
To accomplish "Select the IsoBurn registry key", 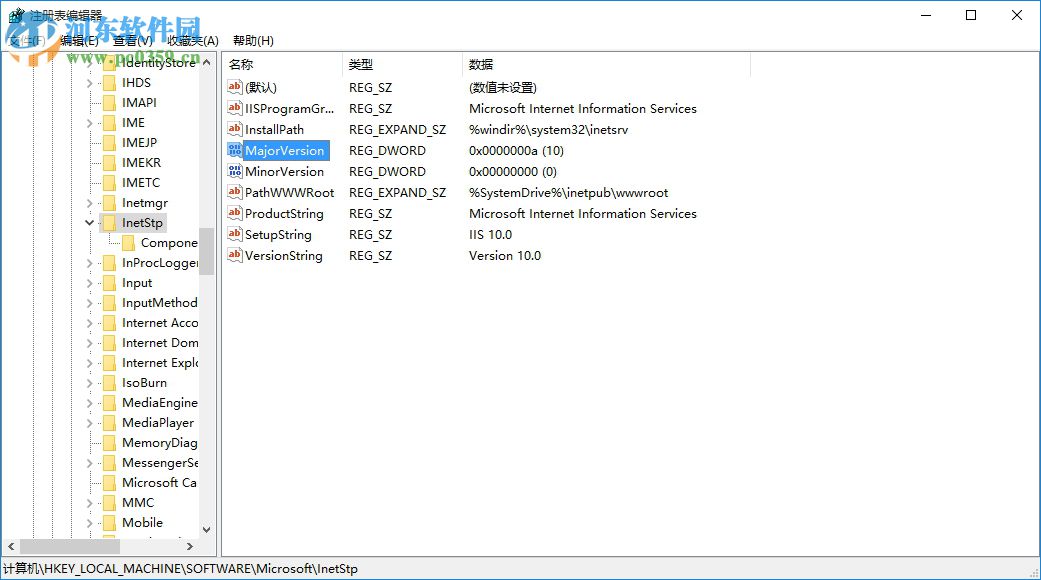I will click(x=144, y=382).
